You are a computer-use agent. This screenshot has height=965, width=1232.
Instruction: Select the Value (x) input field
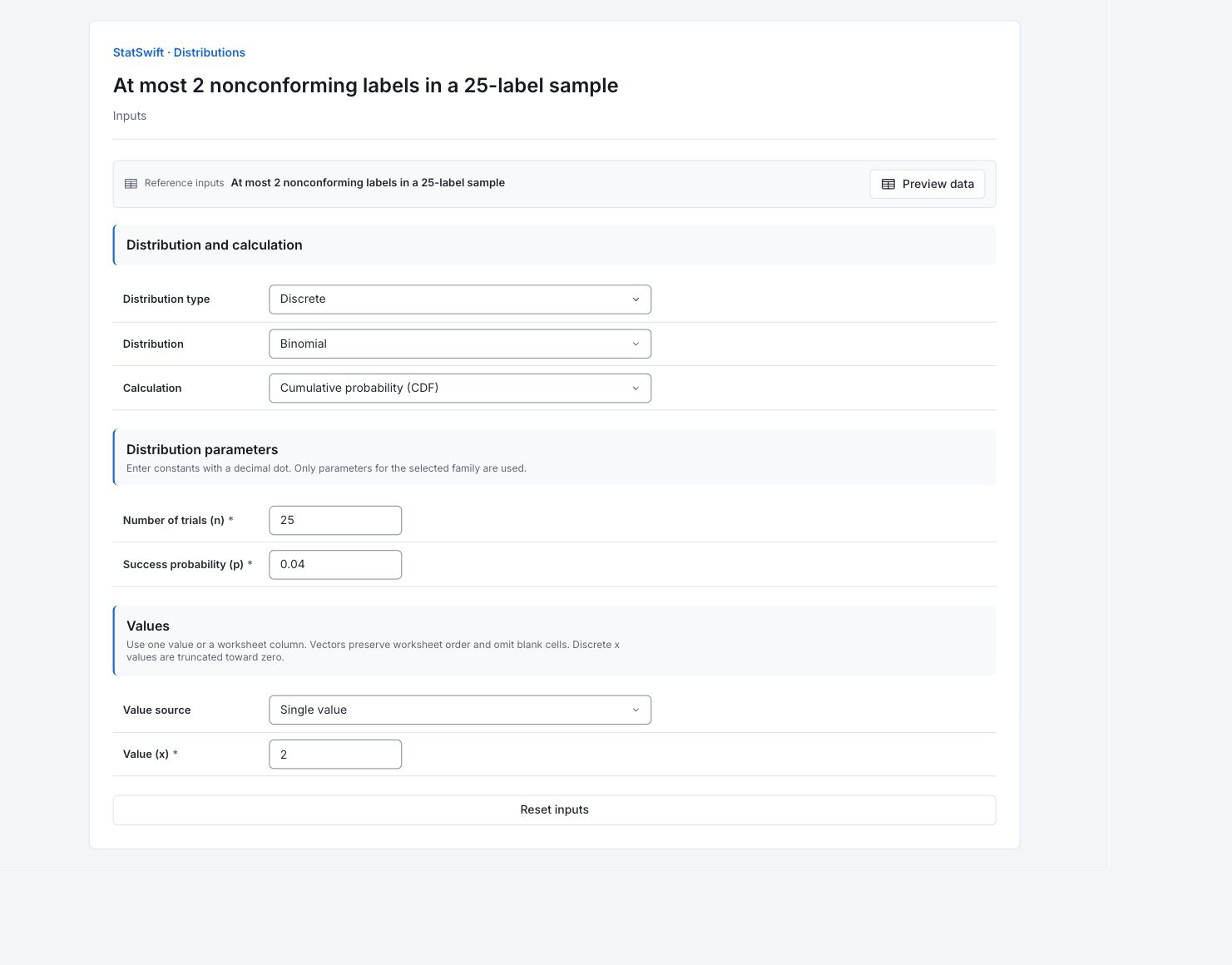click(335, 754)
